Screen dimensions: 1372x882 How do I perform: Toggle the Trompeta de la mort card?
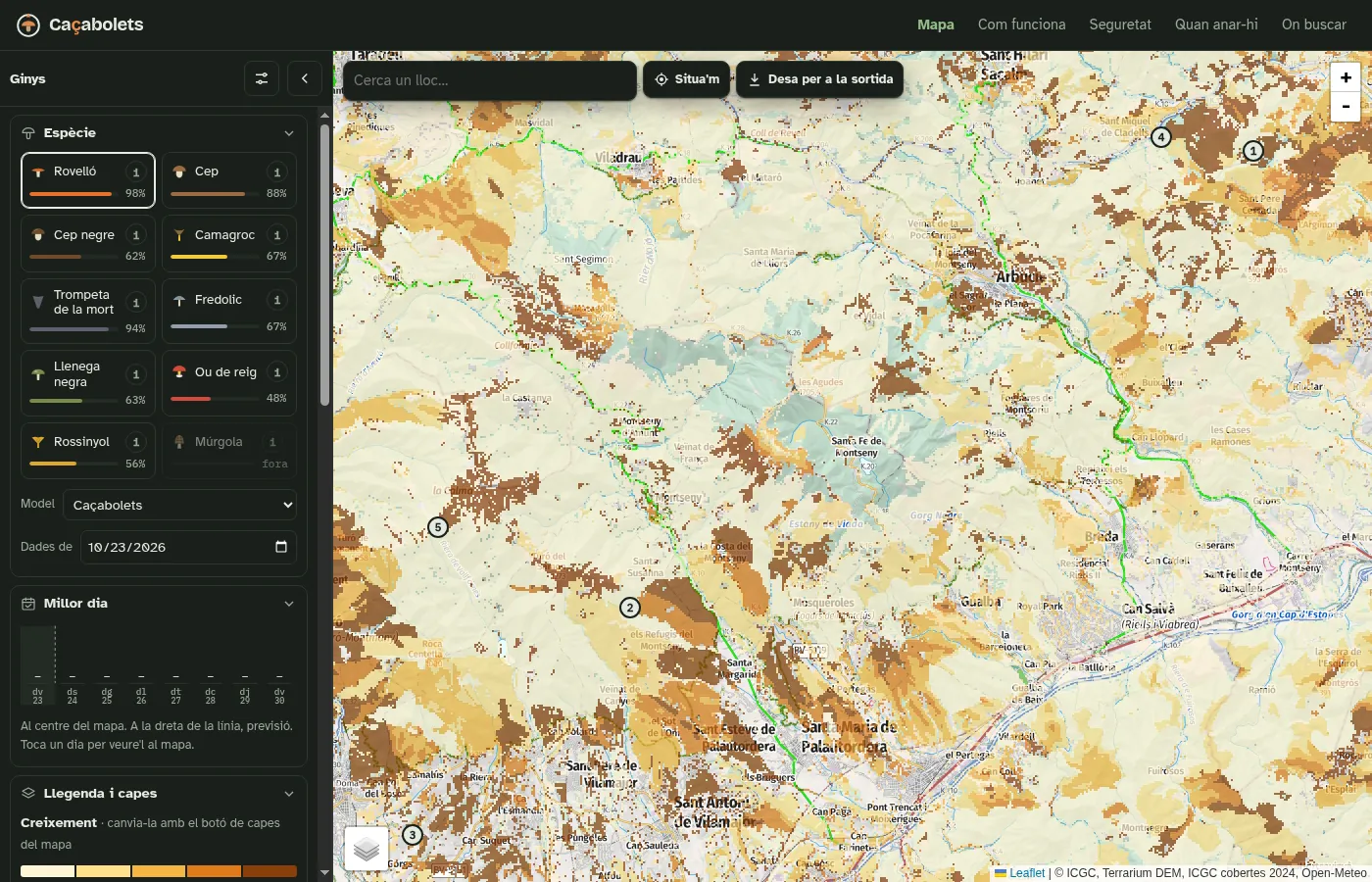pos(88,311)
